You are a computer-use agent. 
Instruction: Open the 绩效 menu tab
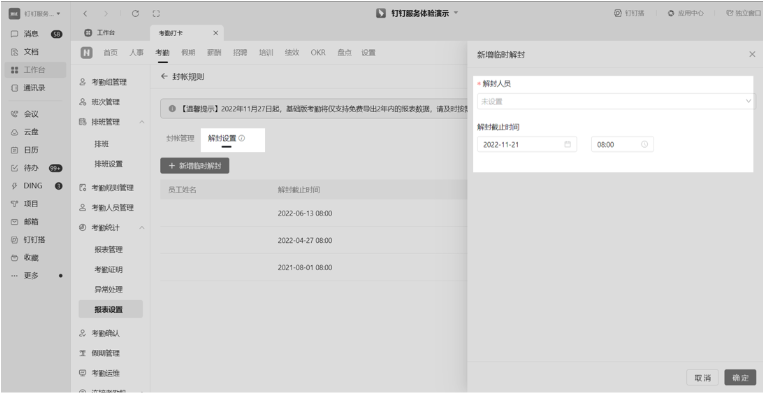[x=292, y=53]
